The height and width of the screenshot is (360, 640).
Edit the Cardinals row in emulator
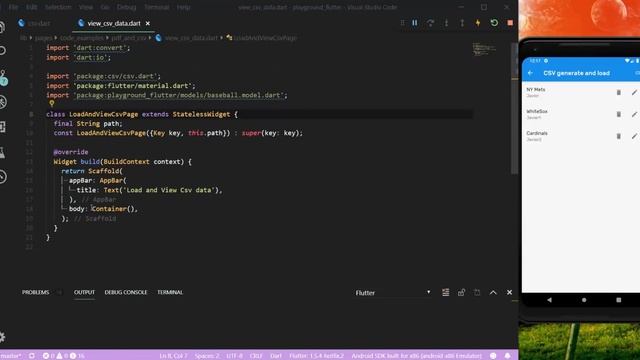[x=634, y=136]
